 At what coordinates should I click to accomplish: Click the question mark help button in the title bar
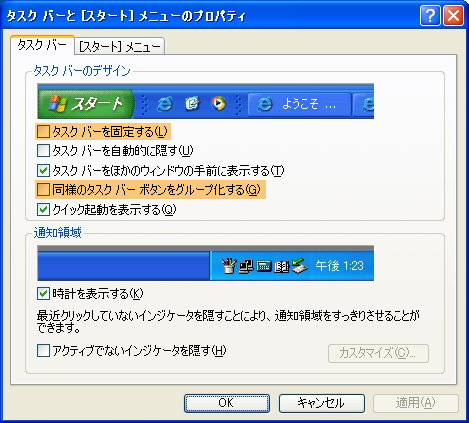coord(430,15)
